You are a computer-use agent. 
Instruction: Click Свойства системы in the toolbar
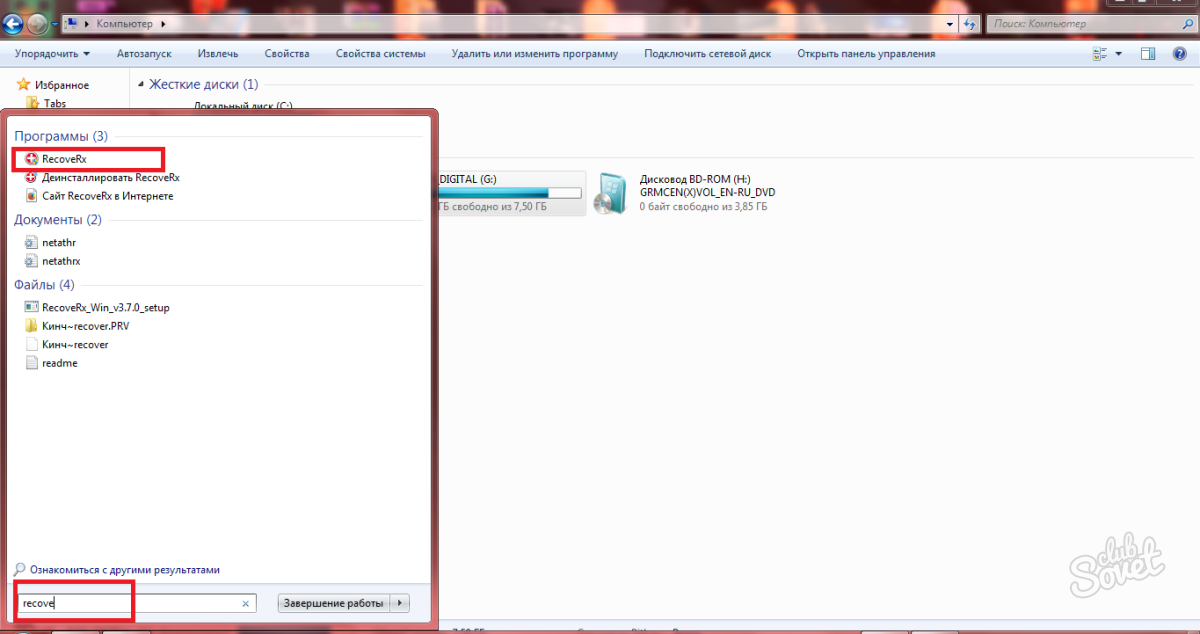point(380,54)
